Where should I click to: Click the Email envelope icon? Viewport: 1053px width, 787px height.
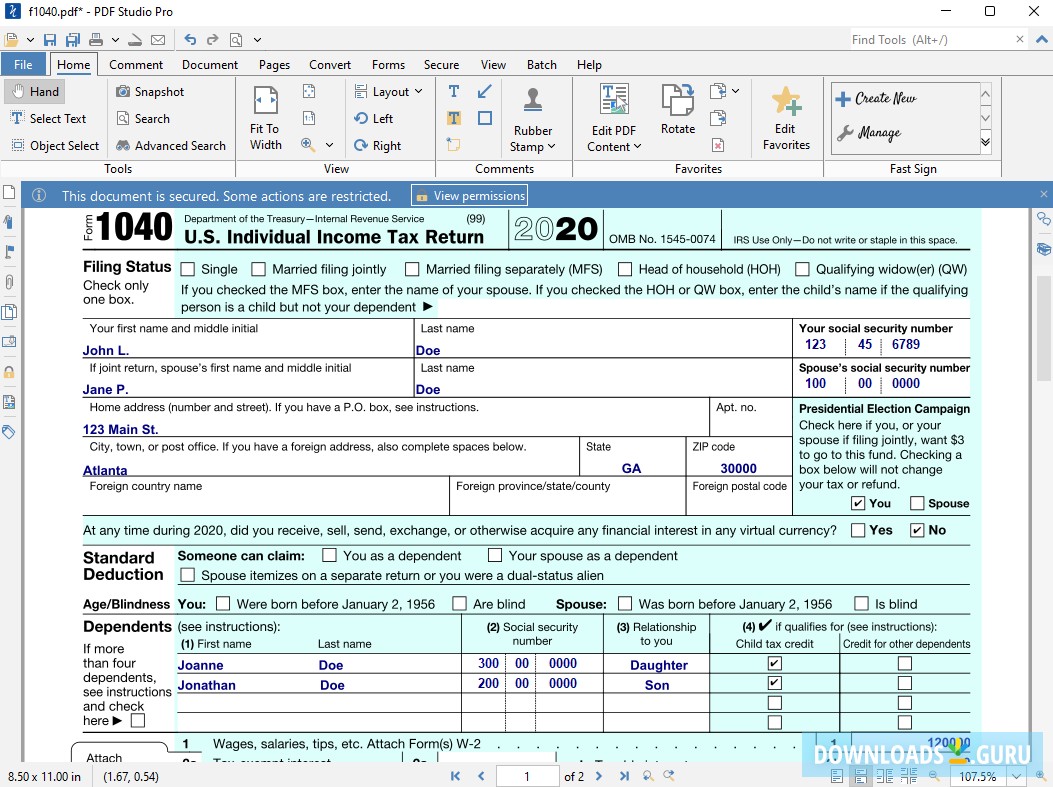tap(158, 40)
